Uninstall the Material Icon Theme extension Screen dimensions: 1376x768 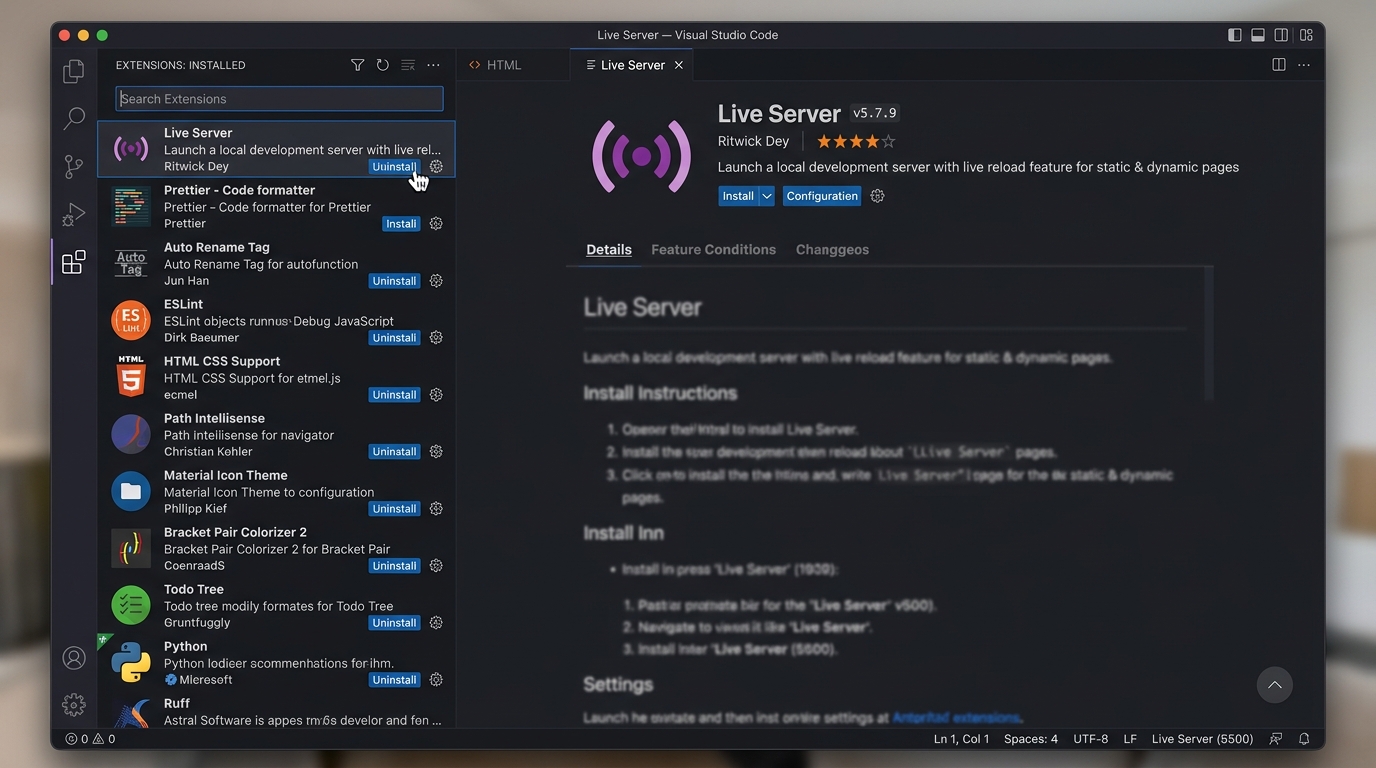394,509
